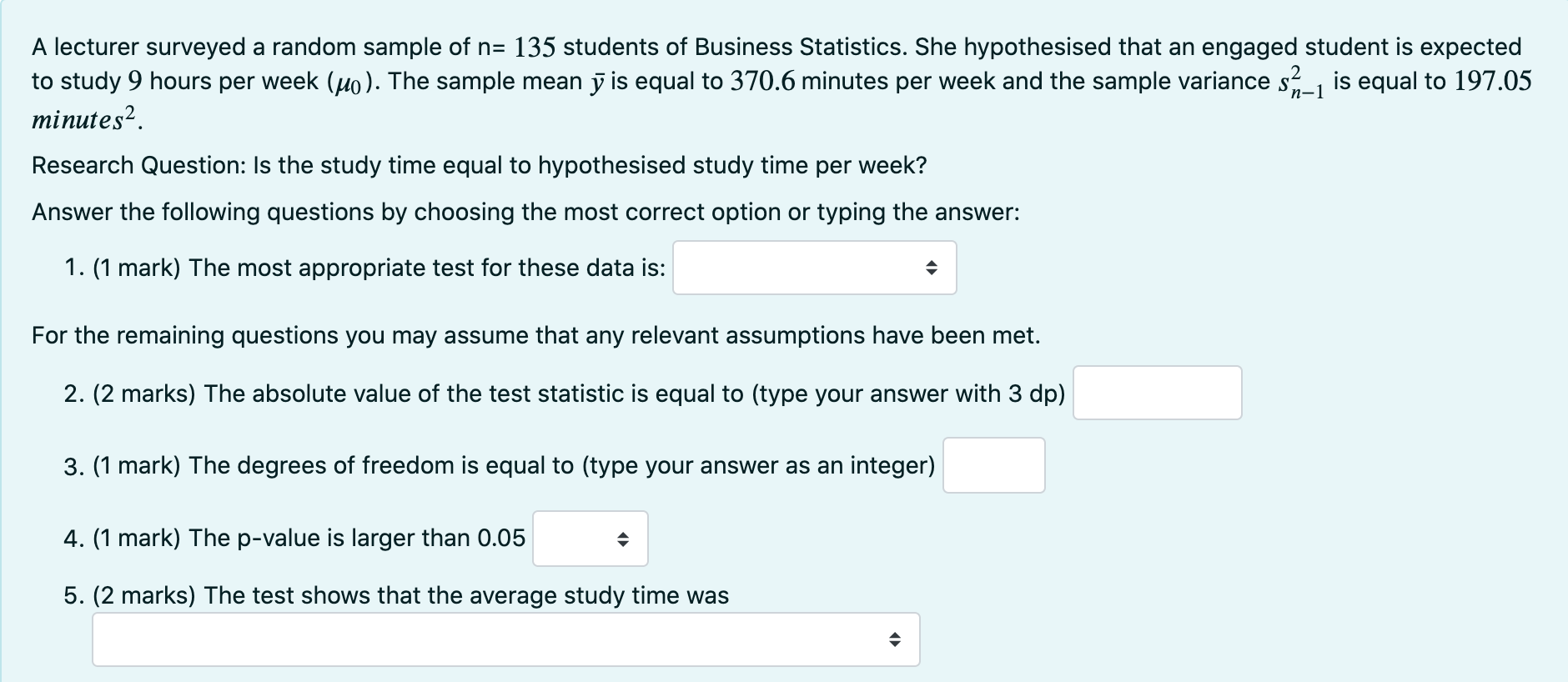This screenshot has height=682, width=1568.
Task: Click the question 3 degrees of freedom label
Action: click(x=499, y=465)
